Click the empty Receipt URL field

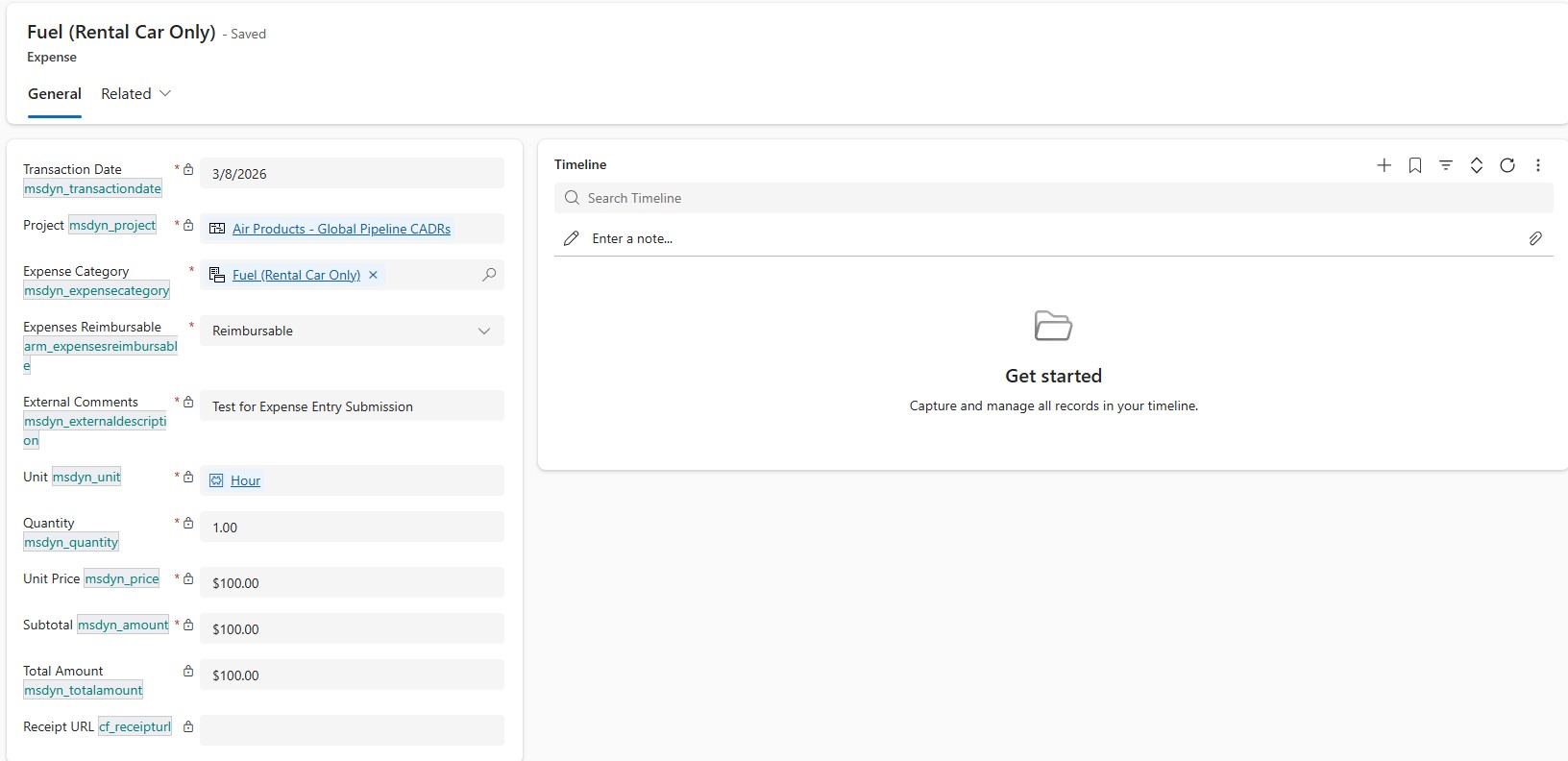coord(352,730)
